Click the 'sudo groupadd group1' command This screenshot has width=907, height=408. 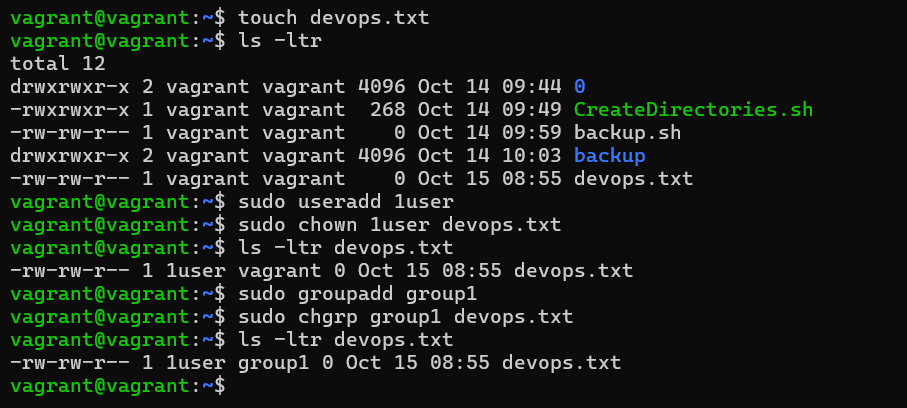tap(357, 294)
